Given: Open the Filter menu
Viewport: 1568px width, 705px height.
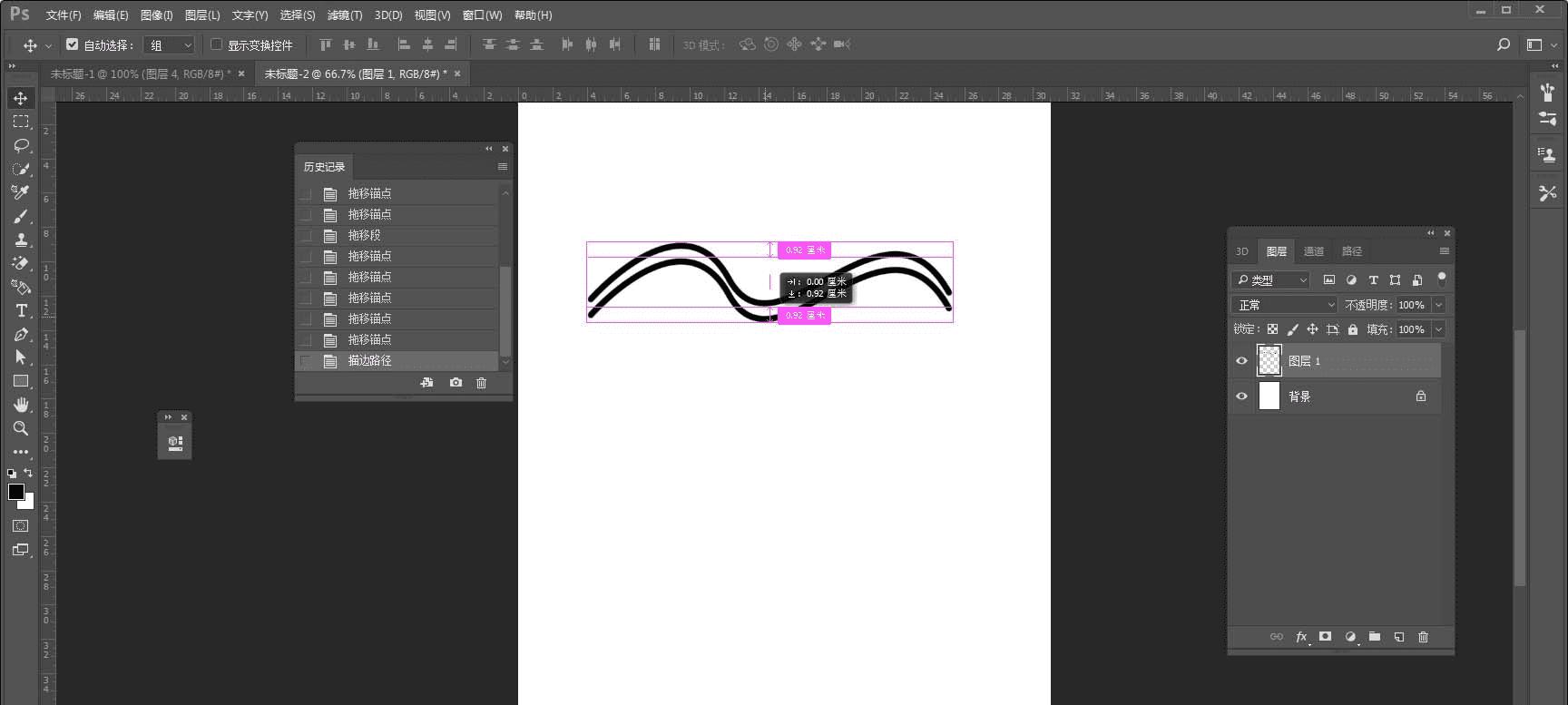Looking at the screenshot, I should pos(344,15).
